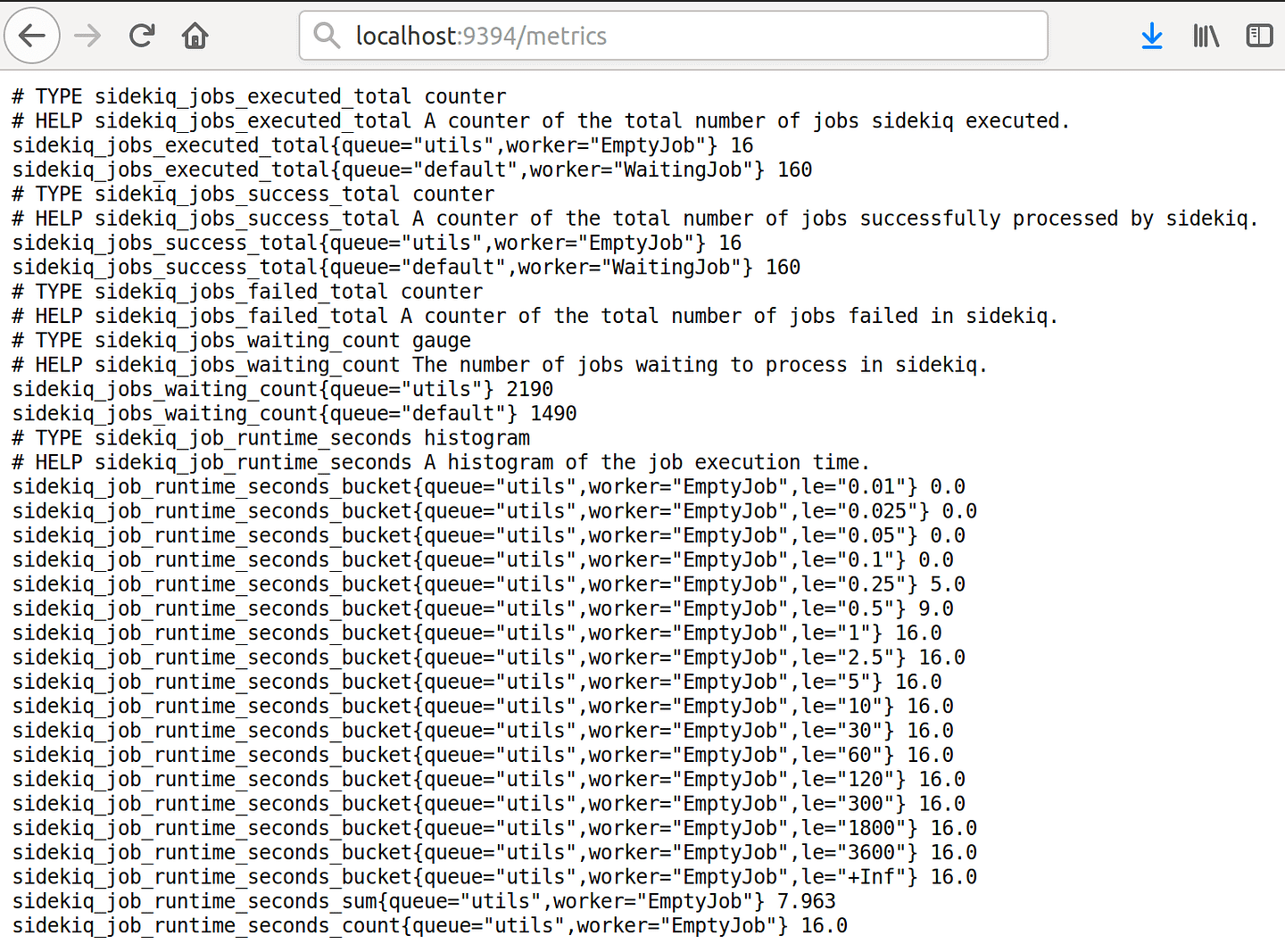1285x952 pixels.
Task: Click the bucket line with le="0.5" 9.0
Action: point(483,608)
